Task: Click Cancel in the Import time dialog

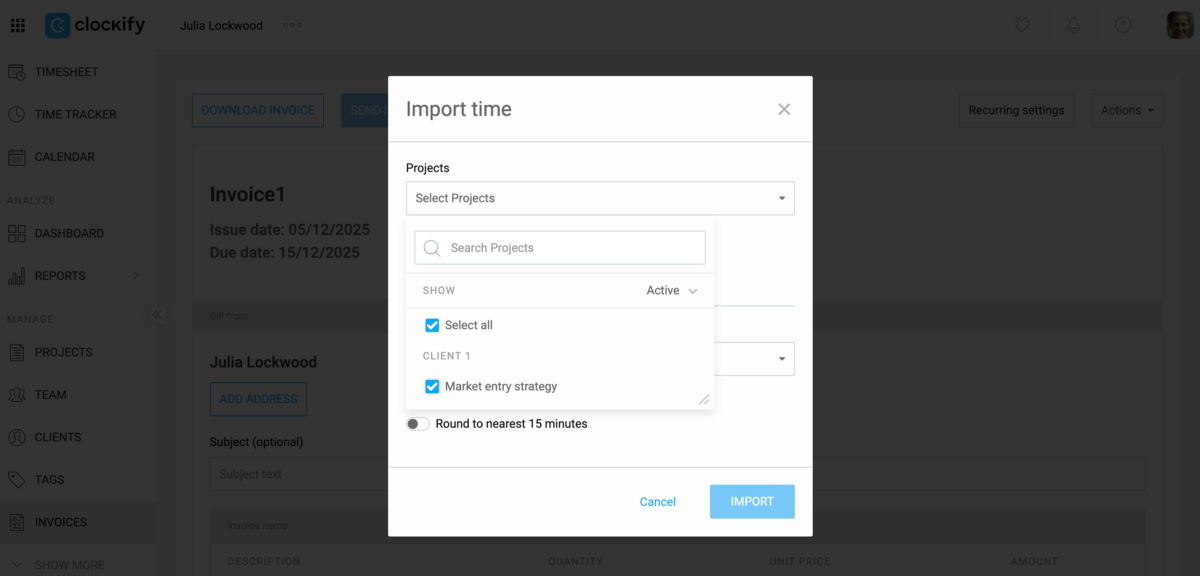Action: tap(657, 501)
